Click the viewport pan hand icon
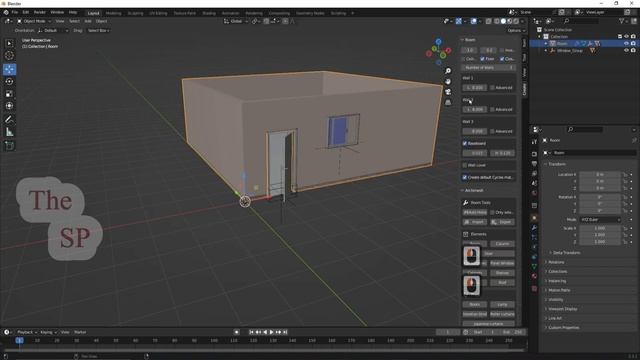Screen dimensions: 640x360 448,81
